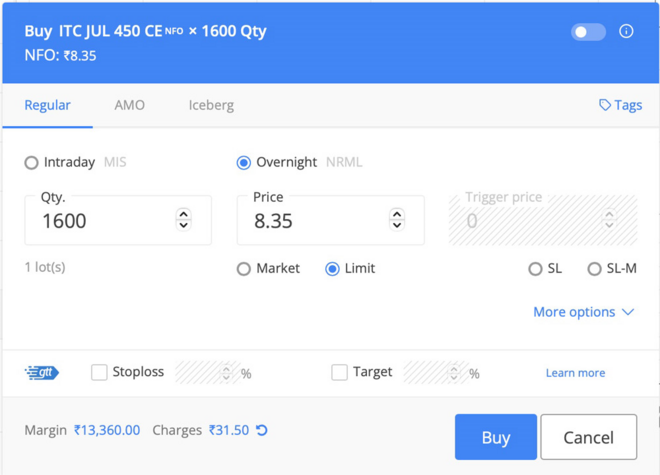Switch to the Iceberg tab
Screen dimensions: 660x475
point(211,105)
